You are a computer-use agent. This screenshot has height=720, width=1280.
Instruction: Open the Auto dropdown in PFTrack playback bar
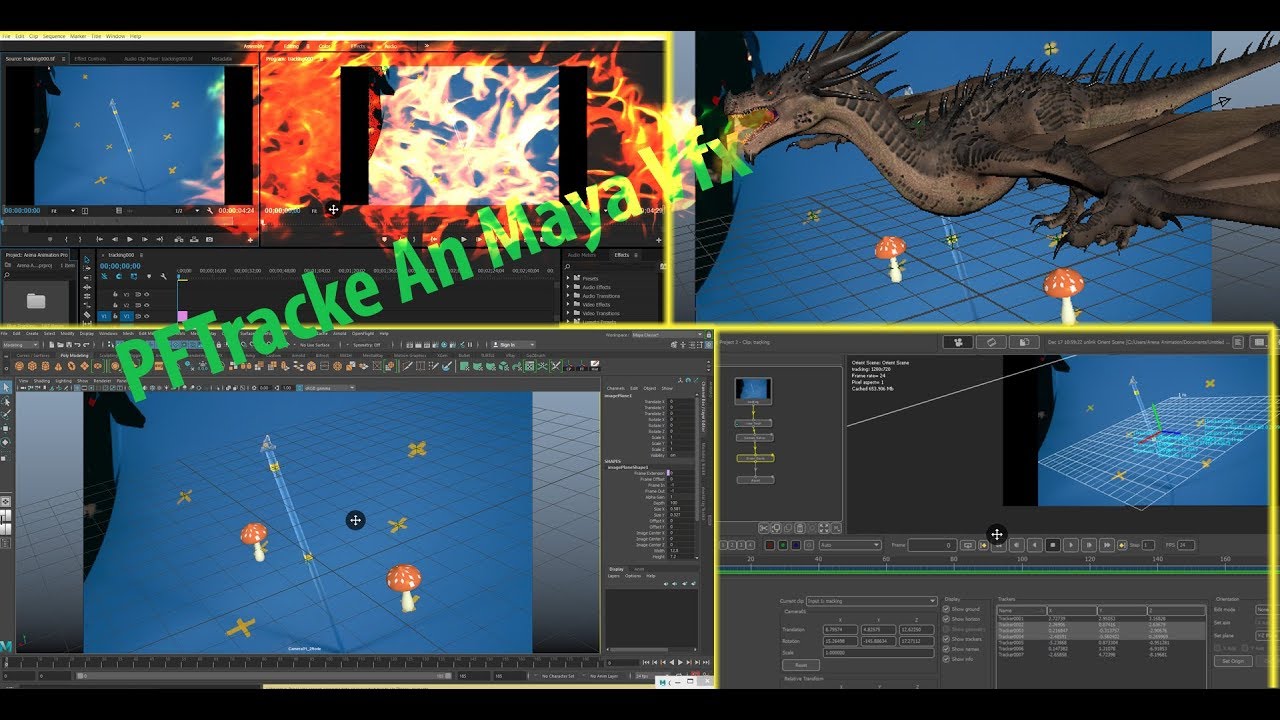pos(850,545)
